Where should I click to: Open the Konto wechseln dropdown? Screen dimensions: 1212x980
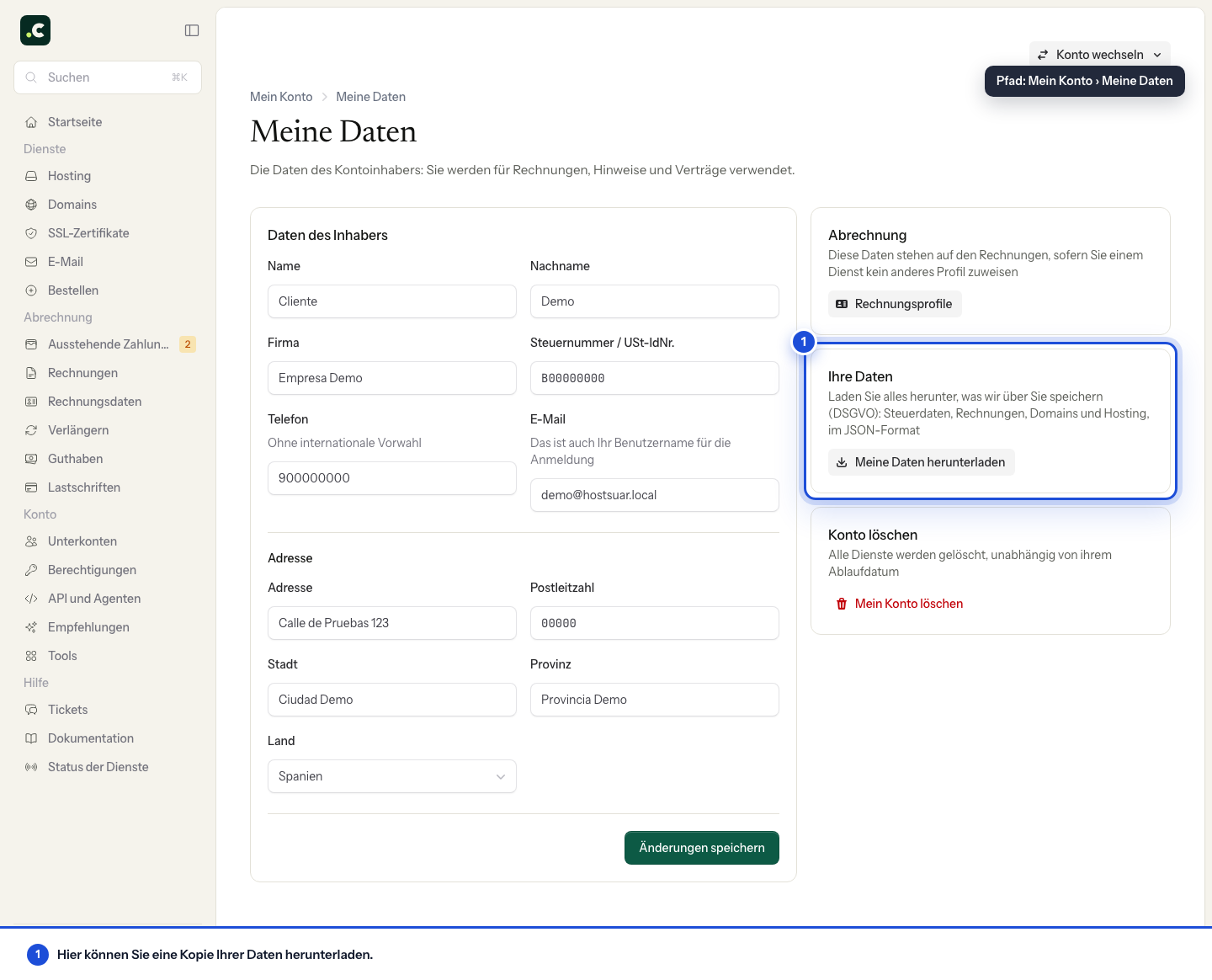point(1099,55)
